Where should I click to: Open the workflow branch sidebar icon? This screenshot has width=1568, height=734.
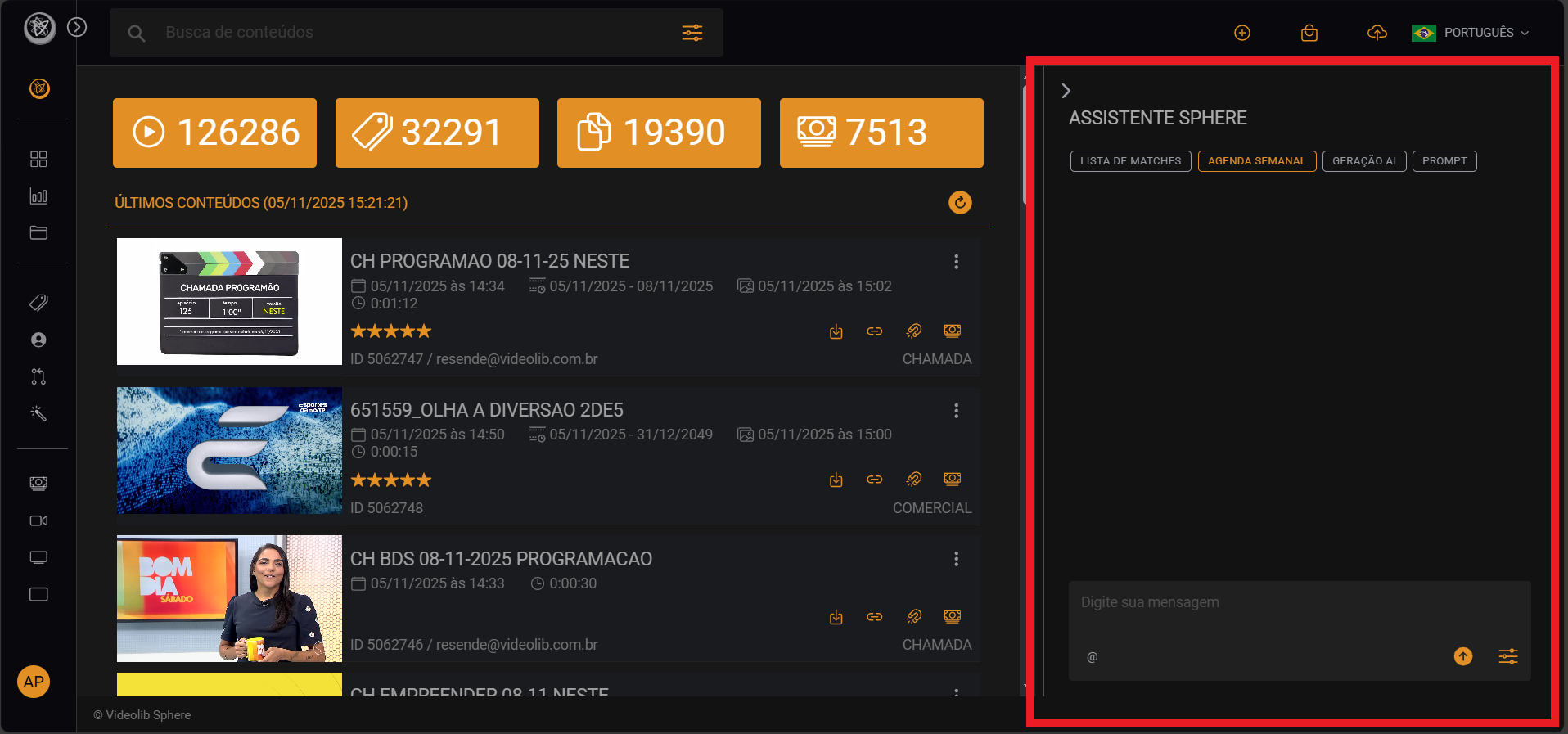[38, 376]
